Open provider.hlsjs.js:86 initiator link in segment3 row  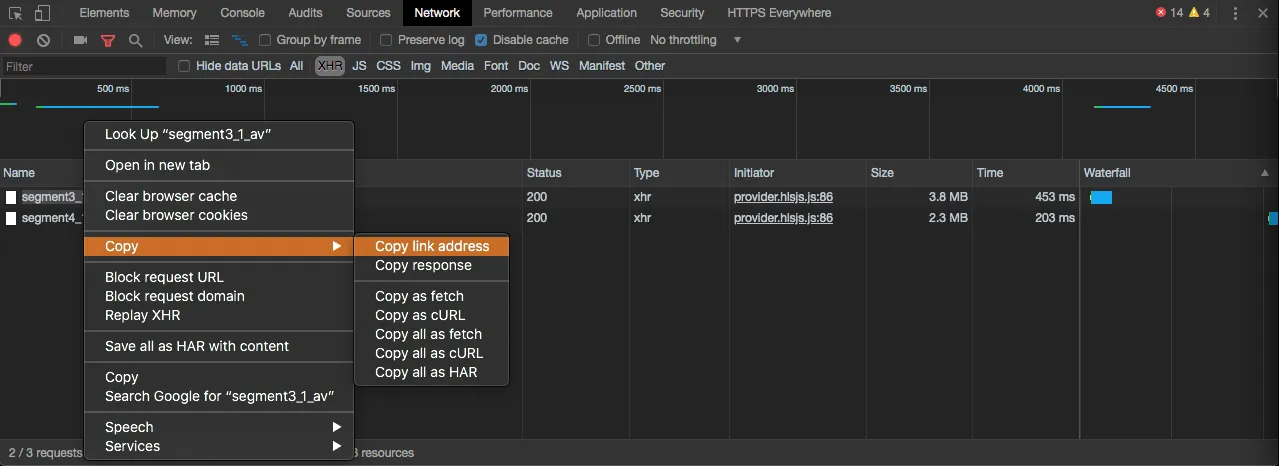pyautogui.click(x=783, y=197)
